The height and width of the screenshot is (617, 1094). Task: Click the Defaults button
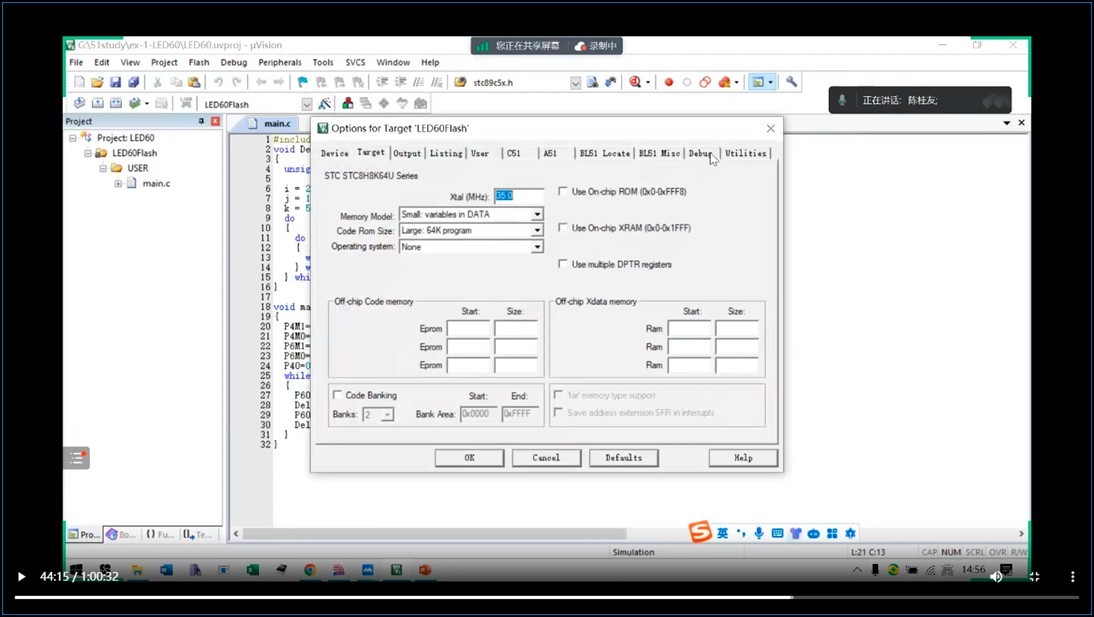pyautogui.click(x=623, y=458)
